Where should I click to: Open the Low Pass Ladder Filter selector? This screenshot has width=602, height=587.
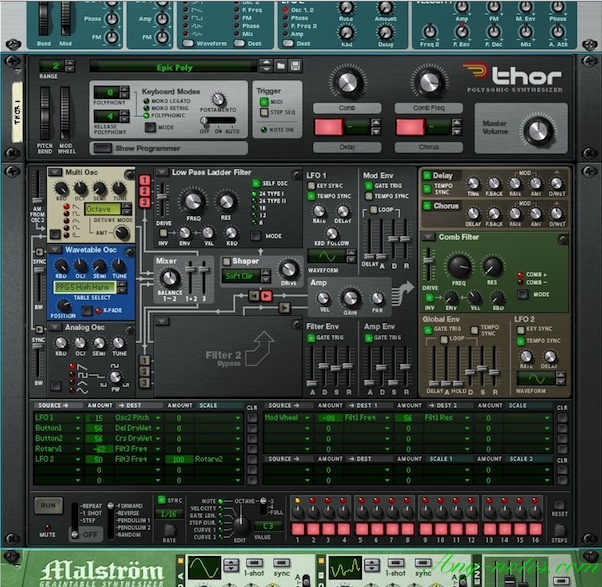(162, 172)
